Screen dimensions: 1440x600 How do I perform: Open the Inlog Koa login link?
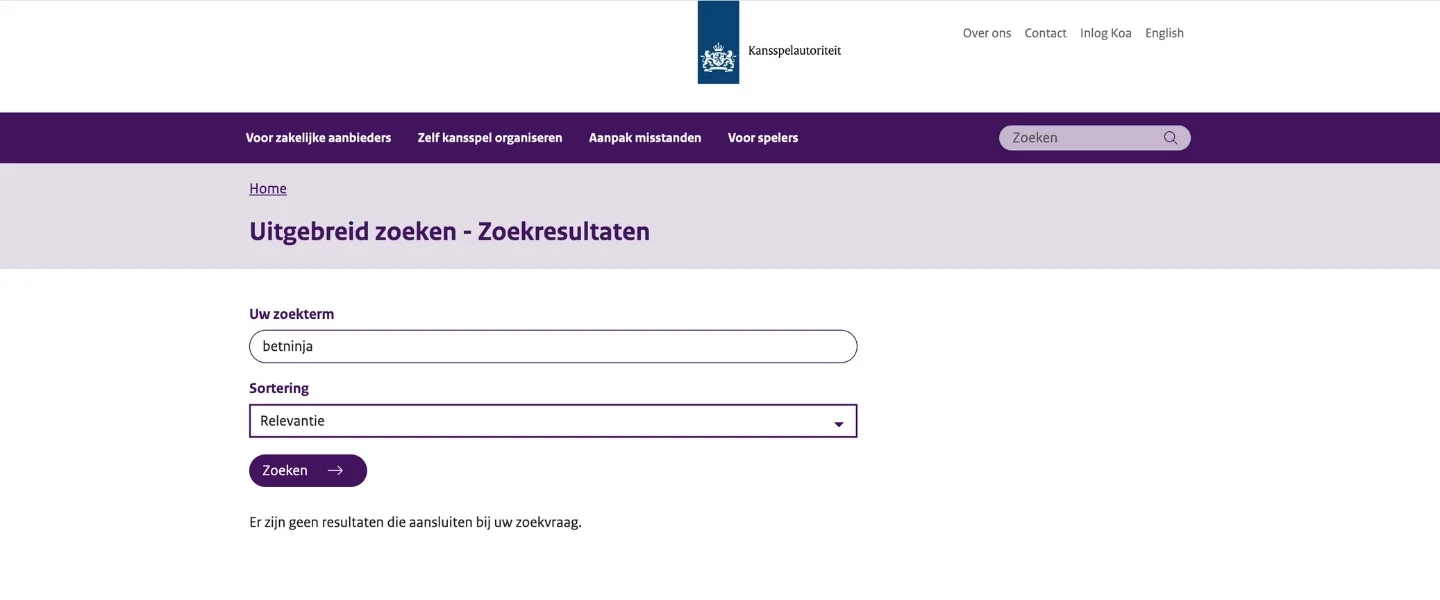coord(1105,33)
